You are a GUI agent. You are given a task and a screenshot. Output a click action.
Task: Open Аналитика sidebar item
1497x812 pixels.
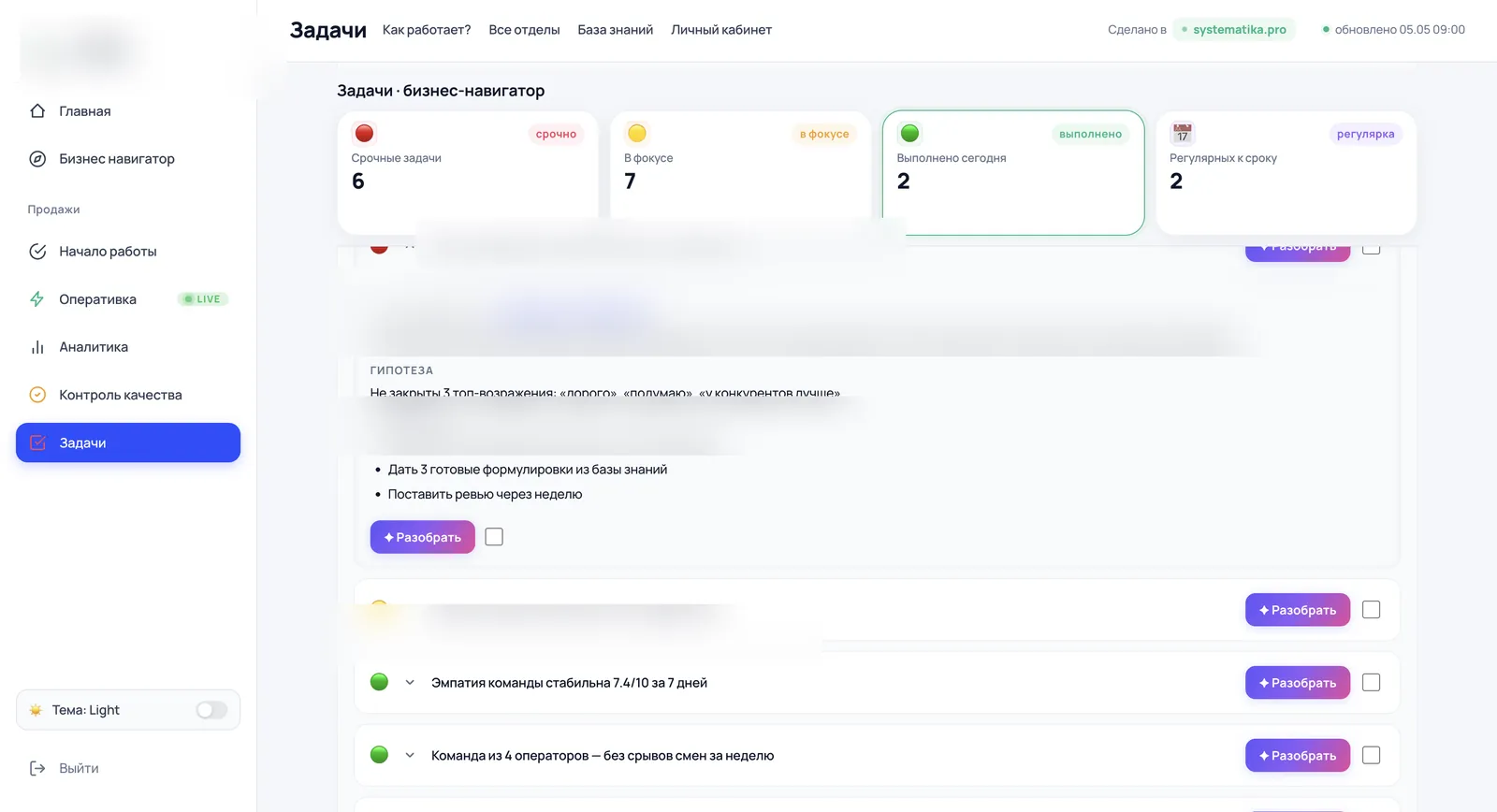pos(128,347)
